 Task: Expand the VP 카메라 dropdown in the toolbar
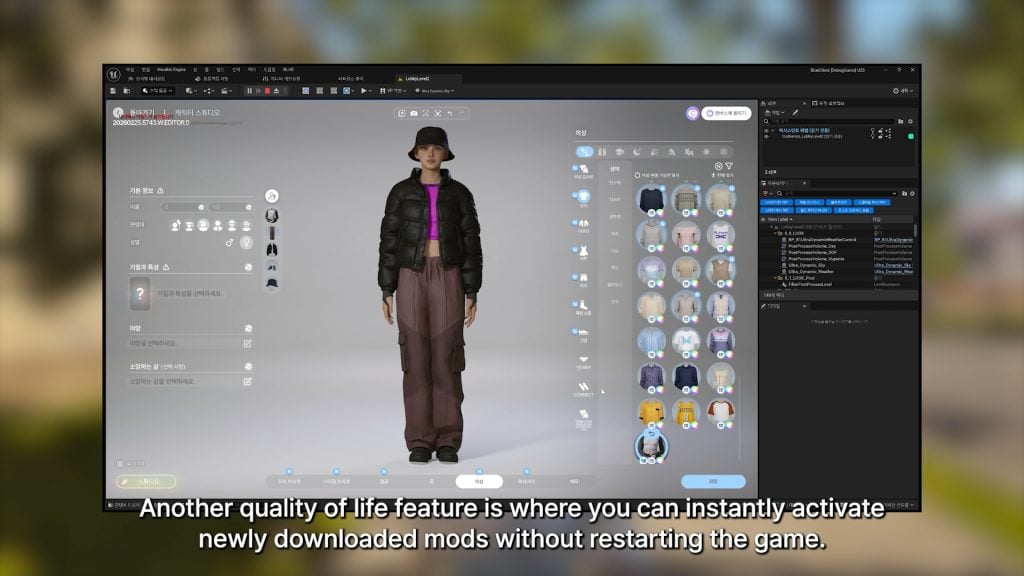point(403,91)
